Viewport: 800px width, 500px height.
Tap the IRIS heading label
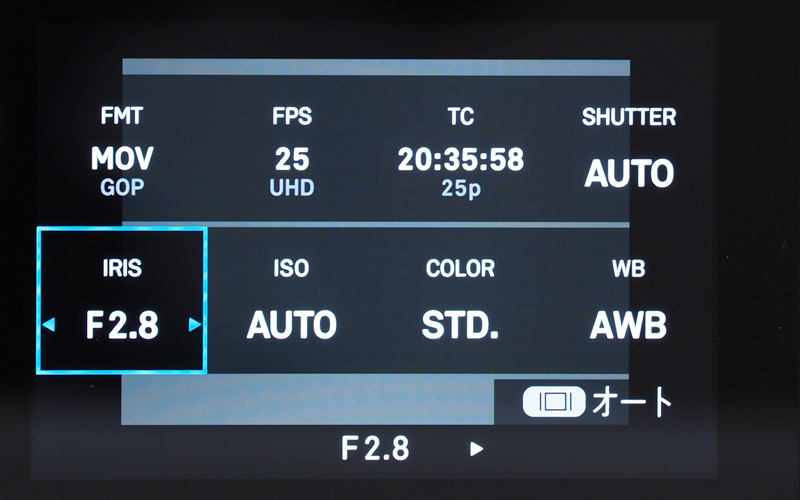(122, 268)
